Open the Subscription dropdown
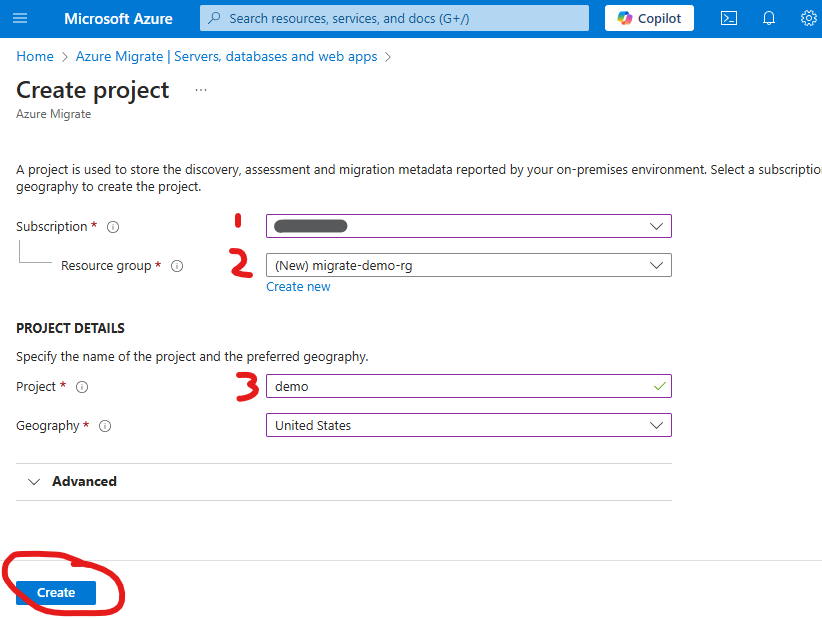 (468, 226)
